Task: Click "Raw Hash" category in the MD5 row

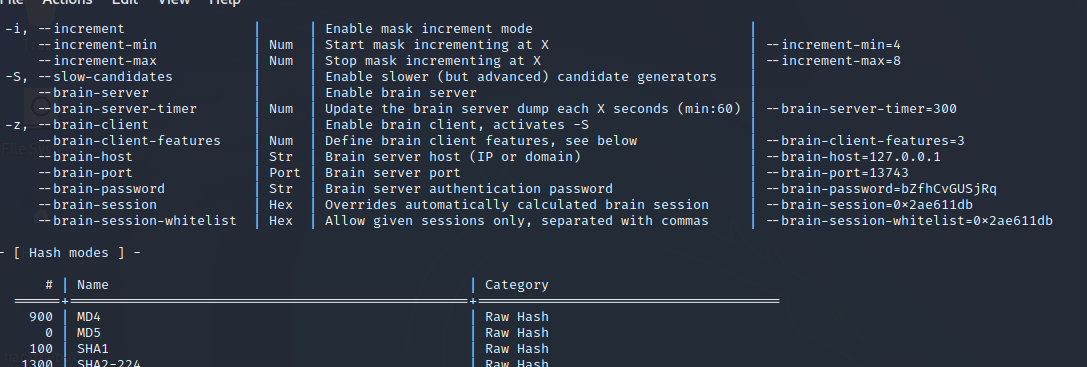Action: click(x=516, y=332)
